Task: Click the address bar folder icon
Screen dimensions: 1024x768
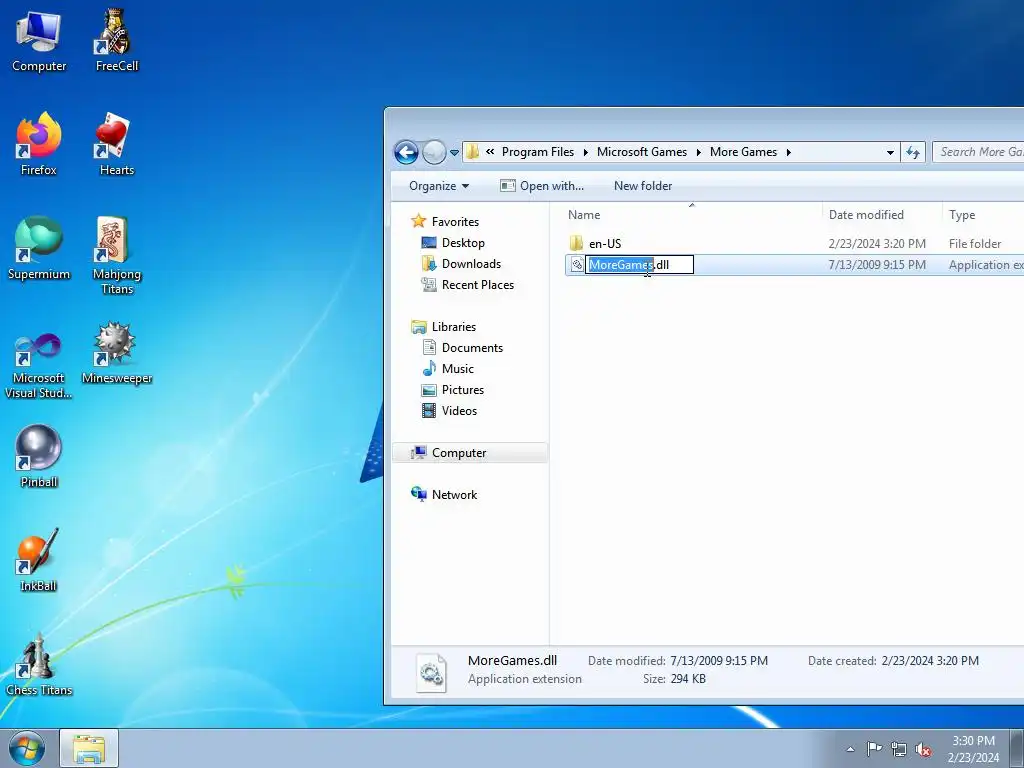Action: pos(472,152)
